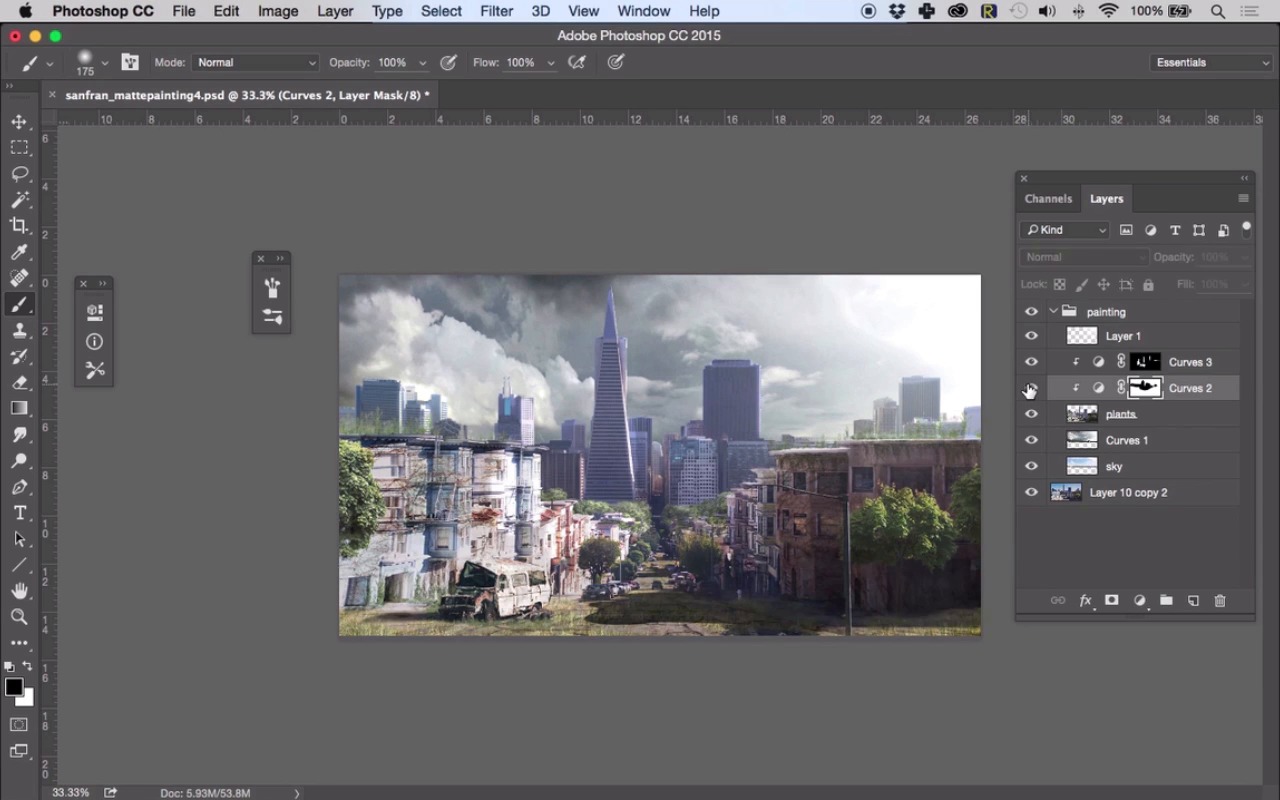1280x800 pixels.
Task: Select the Curves 2 layer mask thumbnail
Action: pos(1145,388)
